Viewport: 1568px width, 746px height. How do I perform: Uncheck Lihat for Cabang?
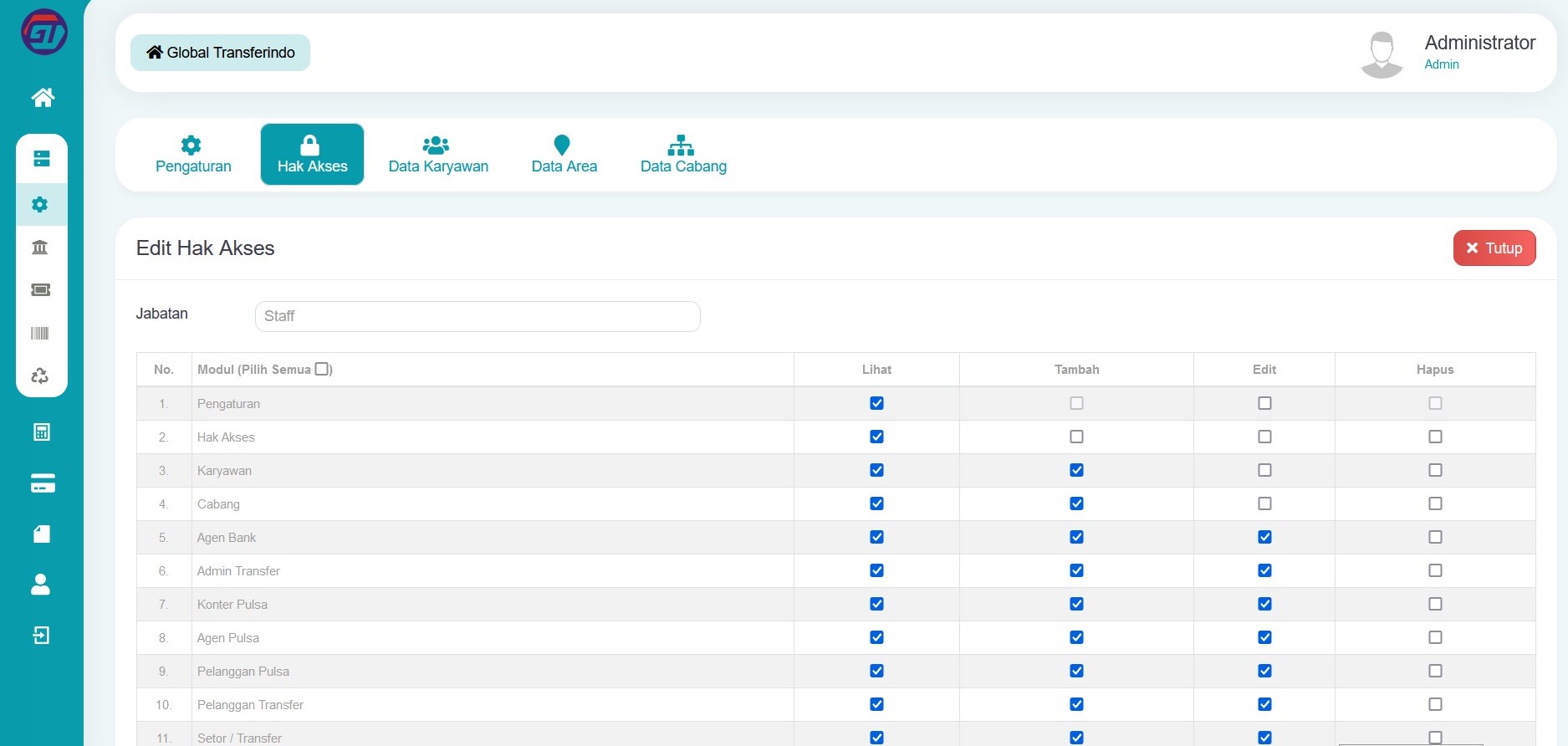coord(876,503)
